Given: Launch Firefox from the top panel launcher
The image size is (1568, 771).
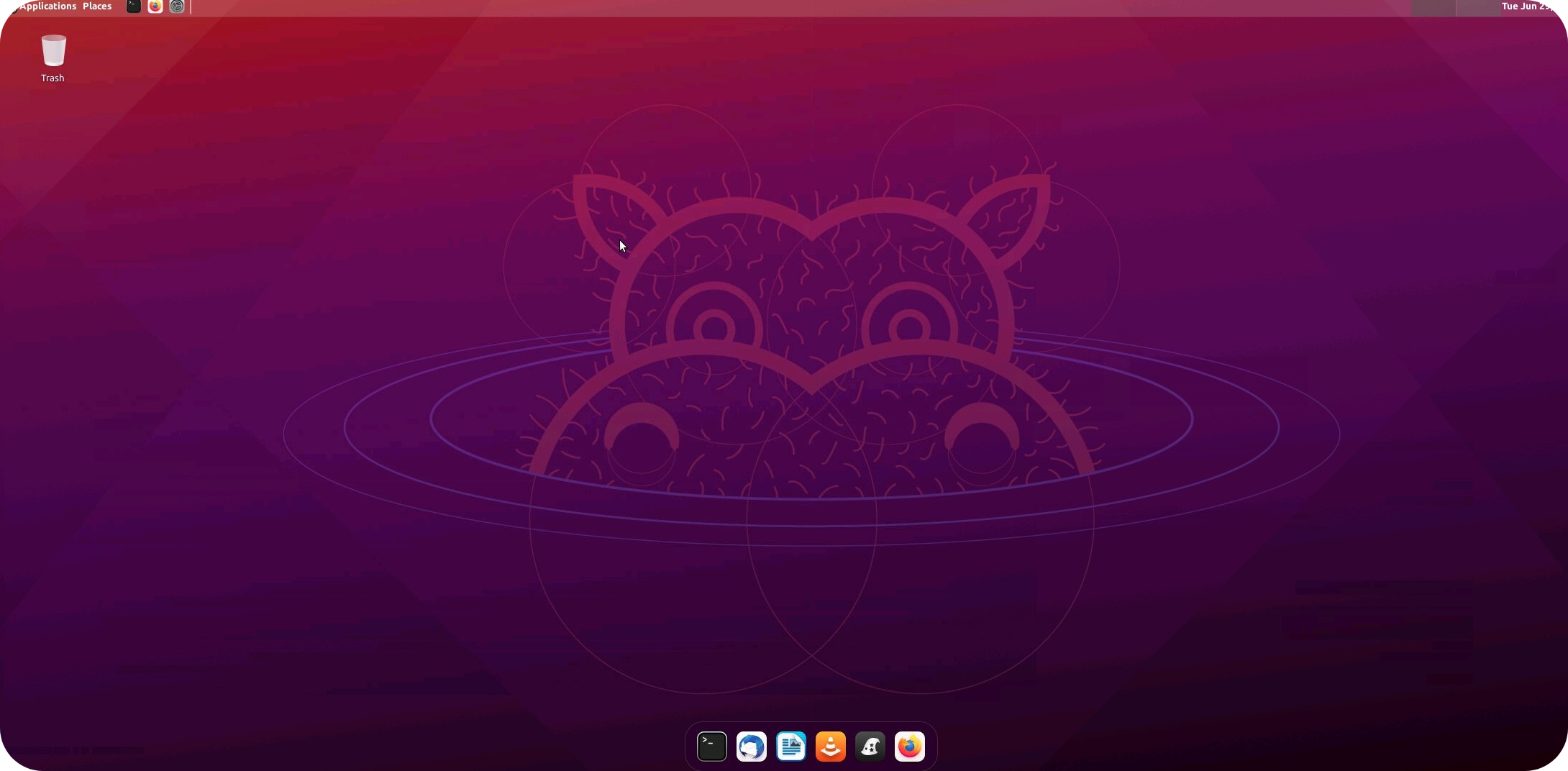Looking at the screenshot, I should (155, 6).
